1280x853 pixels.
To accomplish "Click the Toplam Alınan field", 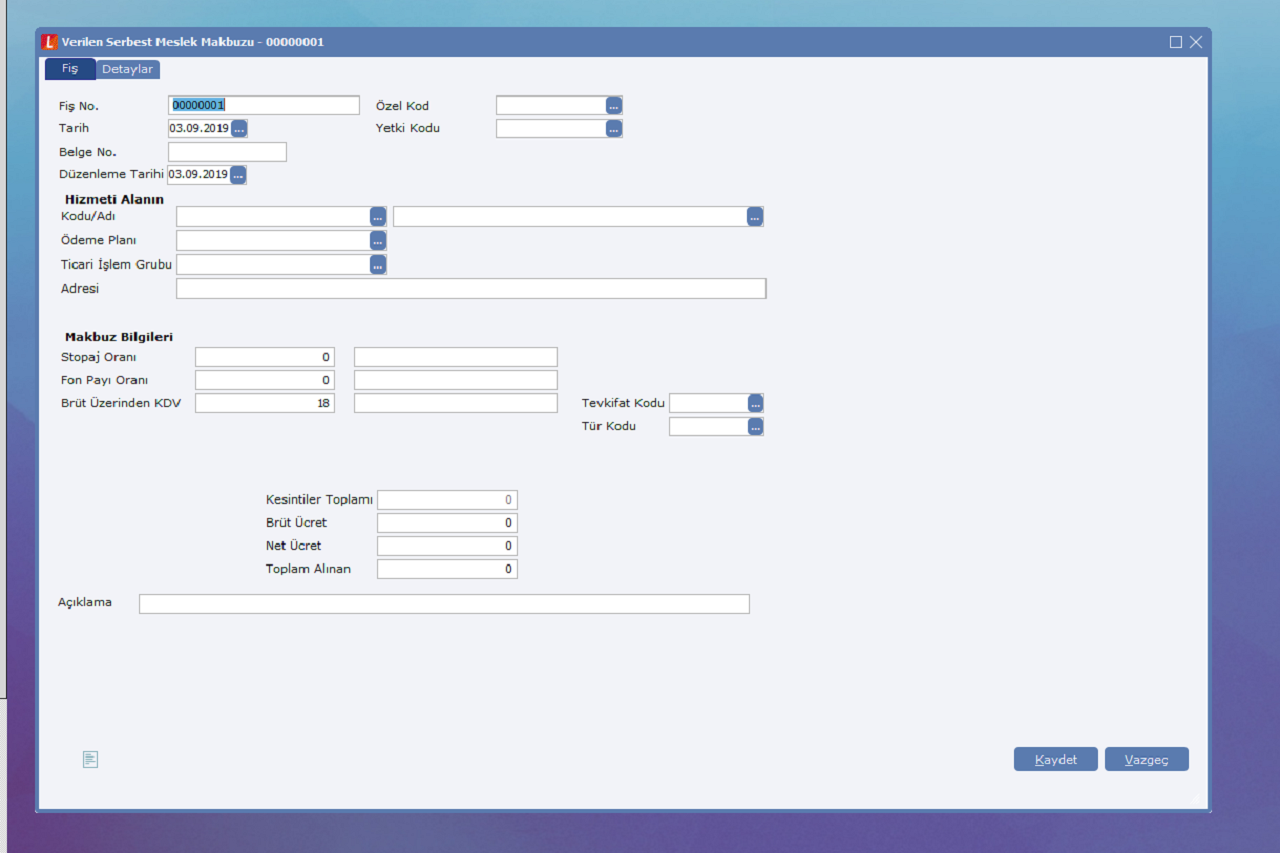I will click(x=447, y=569).
